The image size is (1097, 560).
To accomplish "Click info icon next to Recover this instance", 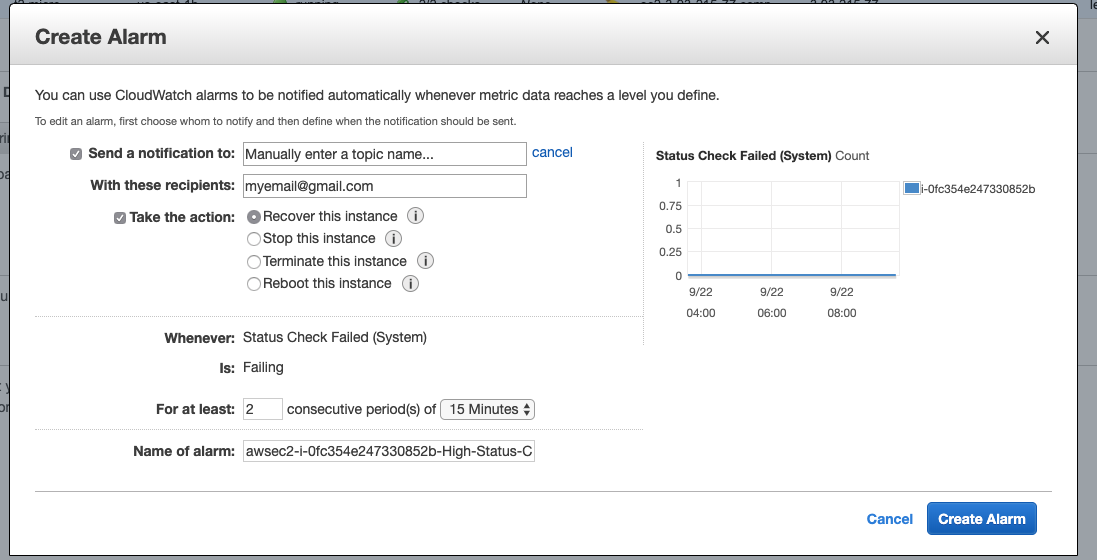I will click(416, 216).
